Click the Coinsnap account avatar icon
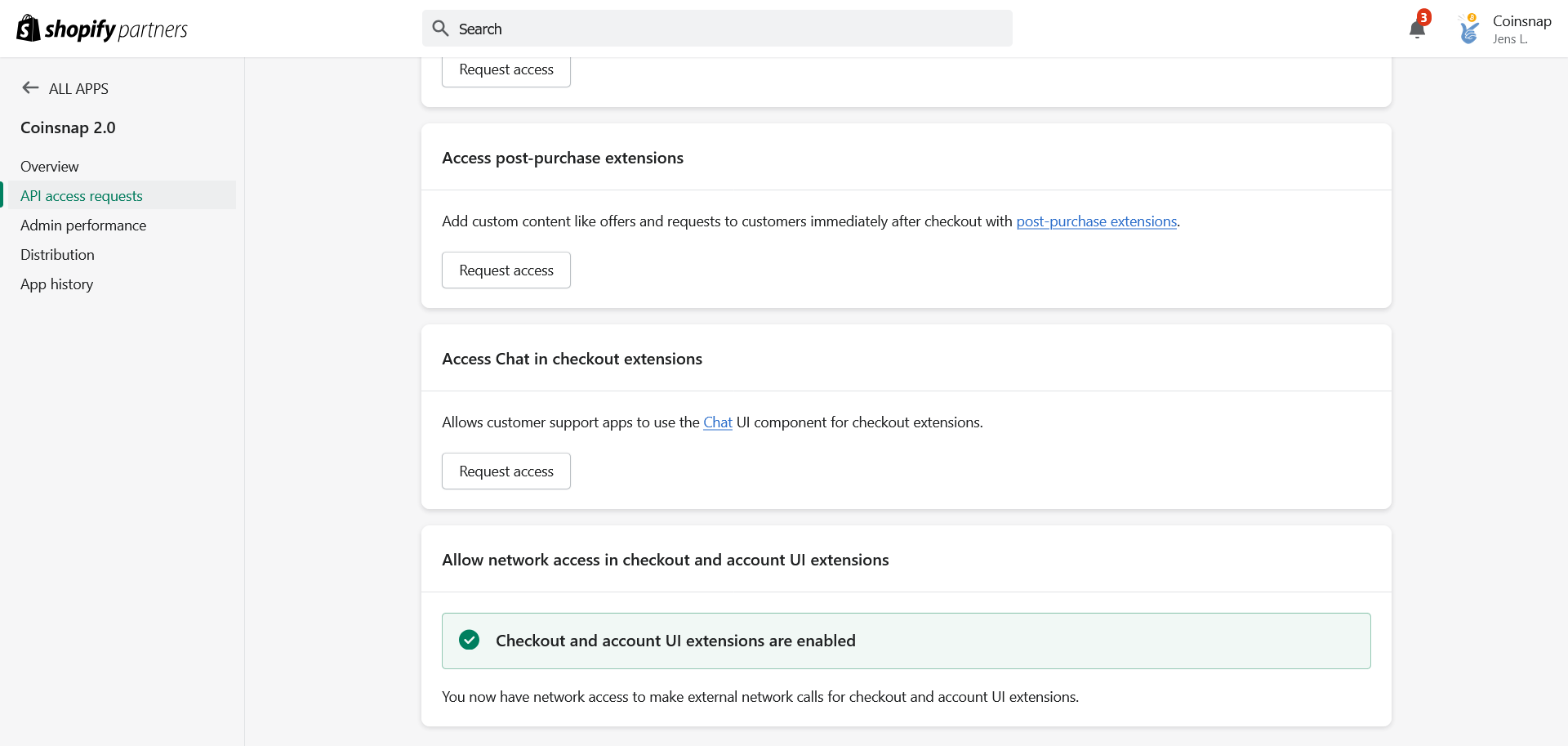The height and width of the screenshot is (746, 1568). pos(1468,29)
